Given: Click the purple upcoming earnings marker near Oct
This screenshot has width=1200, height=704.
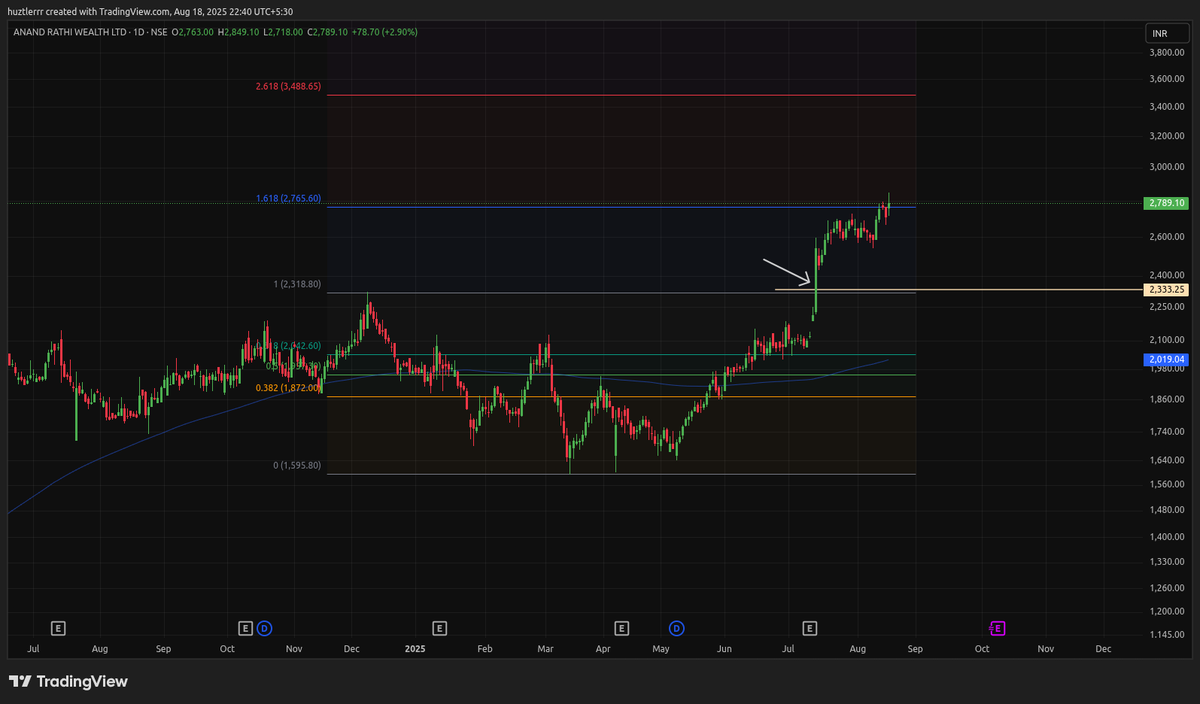Looking at the screenshot, I should 997,628.
